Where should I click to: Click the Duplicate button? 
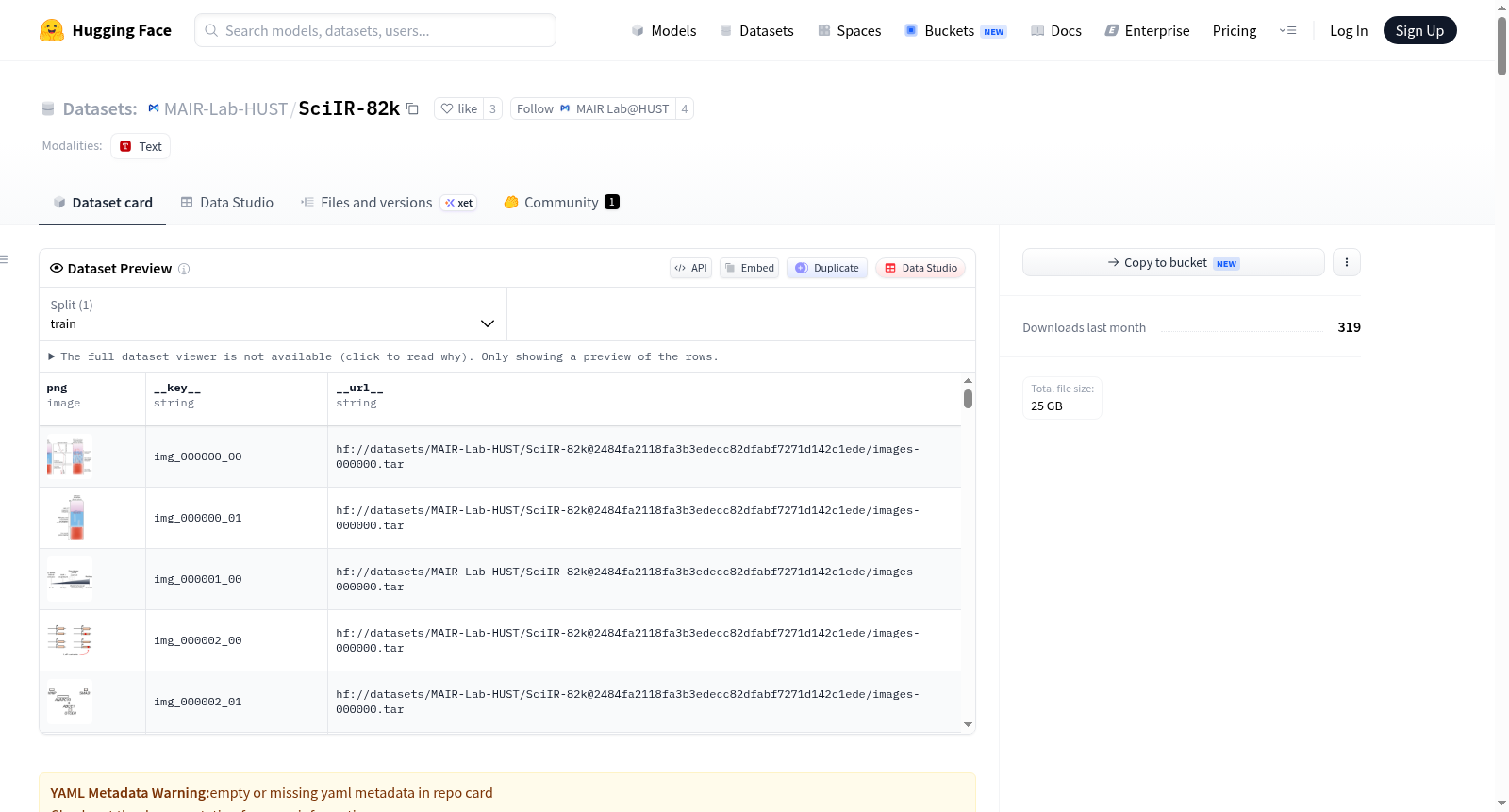[x=827, y=268]
